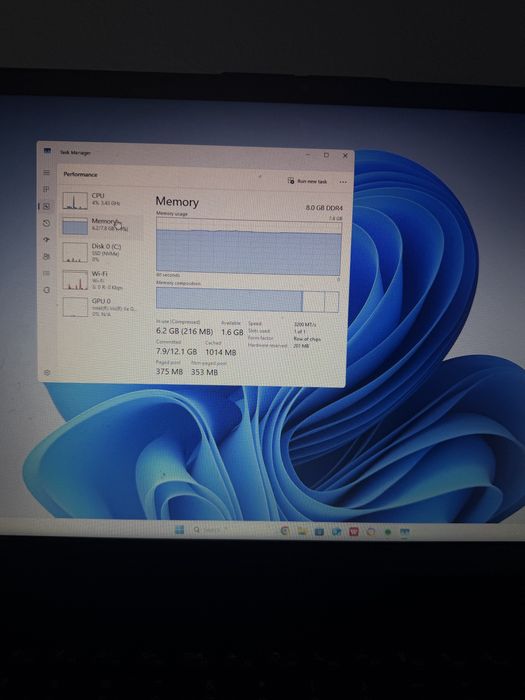Open App history page in sidebar
This screenshot has width=525, height=700.
(x=46, y=223)
